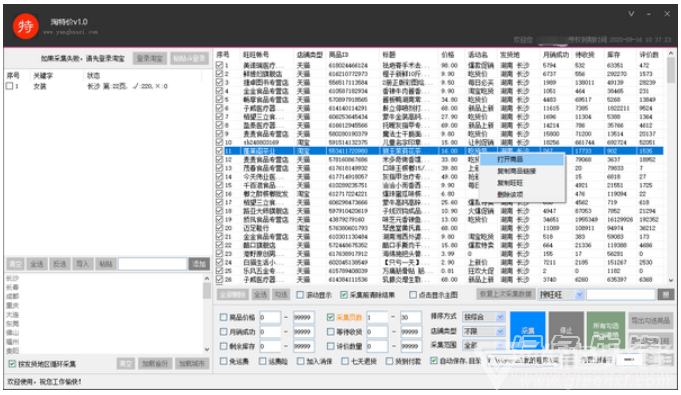Enable the 点击显示主图 checkbox
Image resolution: width=681 pixels, height=395 pixels.
tap(413, 295)
